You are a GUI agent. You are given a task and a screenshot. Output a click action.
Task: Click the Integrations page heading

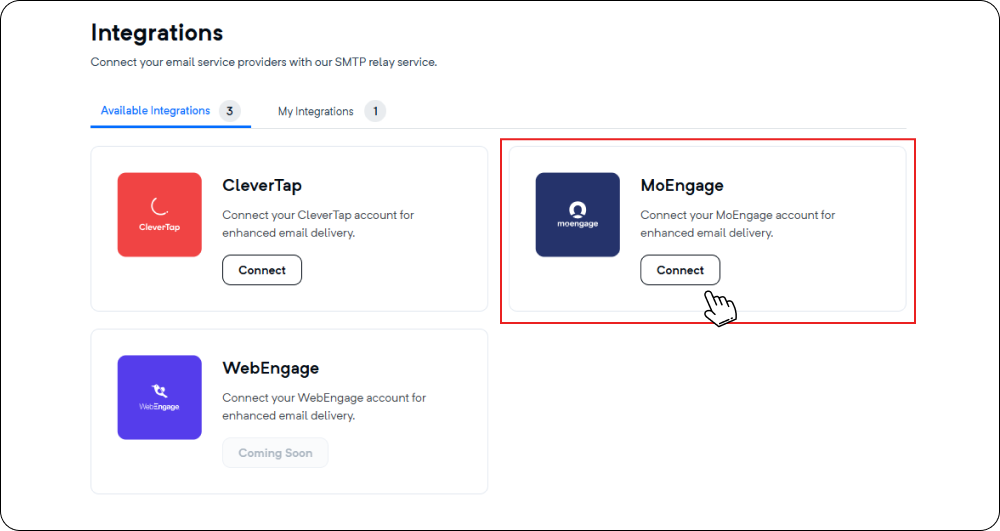click(x=157, y=33)
